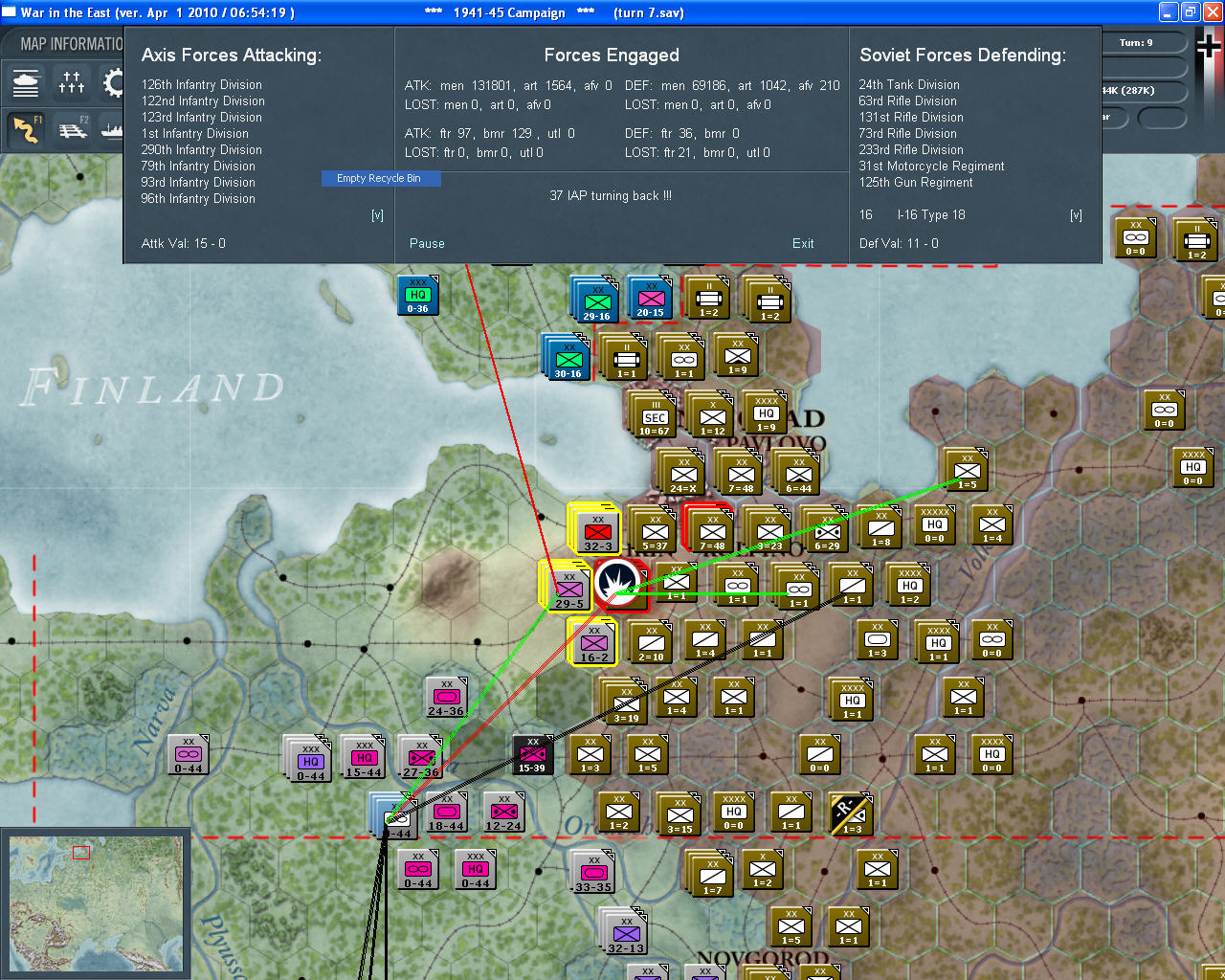Minimize the War in the East window
1225x980 pixels.
click(x=1169, y=12)
